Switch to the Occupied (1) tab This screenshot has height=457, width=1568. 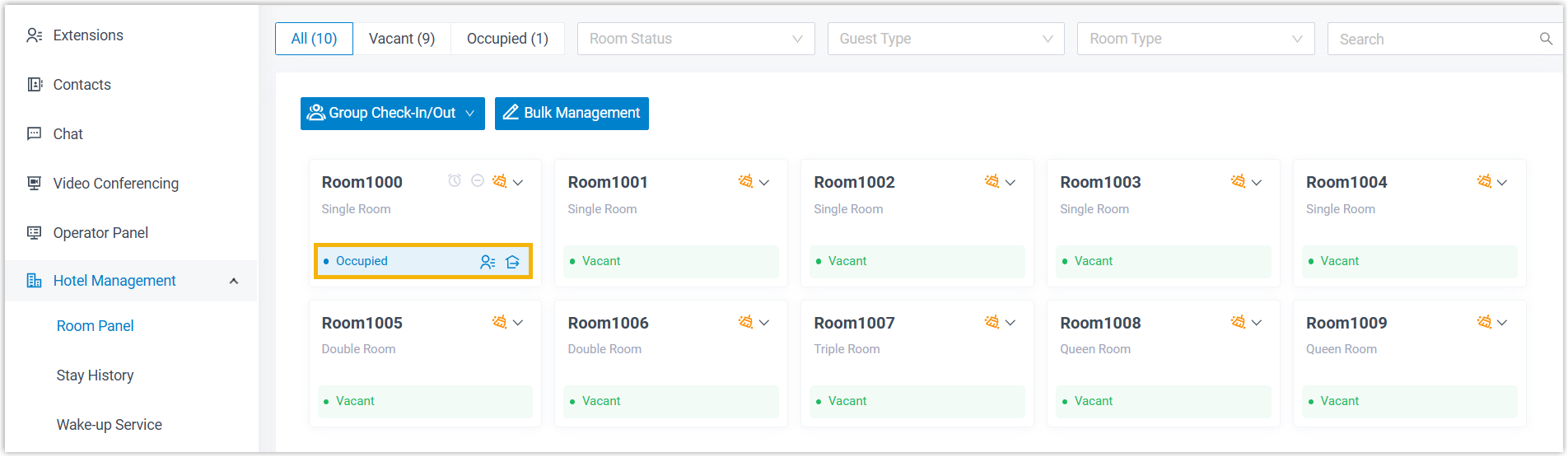coord(507,39)
